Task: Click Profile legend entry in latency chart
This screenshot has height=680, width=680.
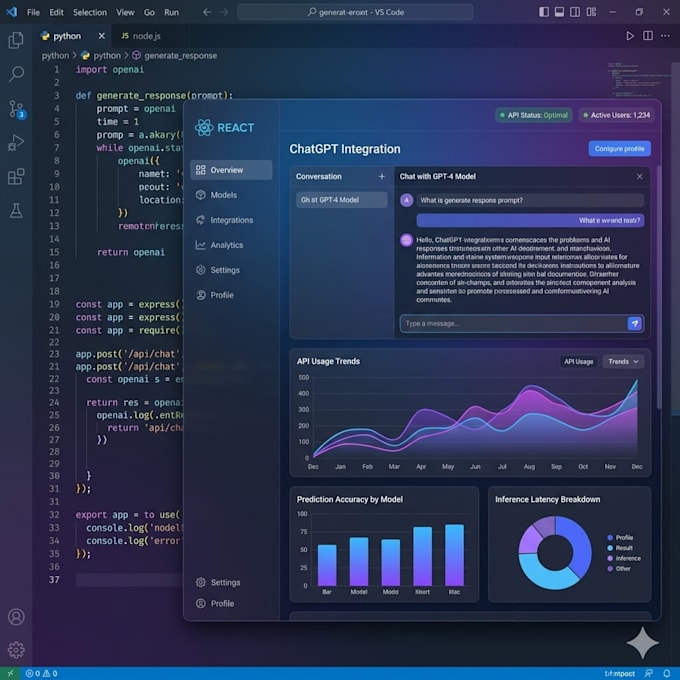Action: [x=620, y=538]
